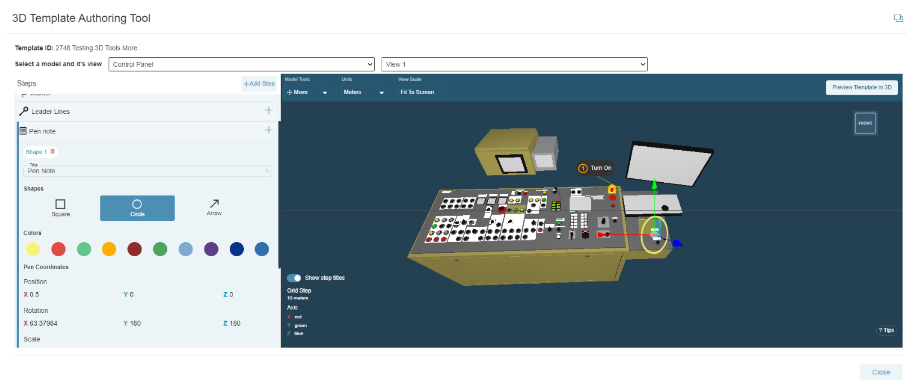Click the Pen note list icon
Image resolution: width=921 pixels, height=385 pixels.
(x=23, y=131)
